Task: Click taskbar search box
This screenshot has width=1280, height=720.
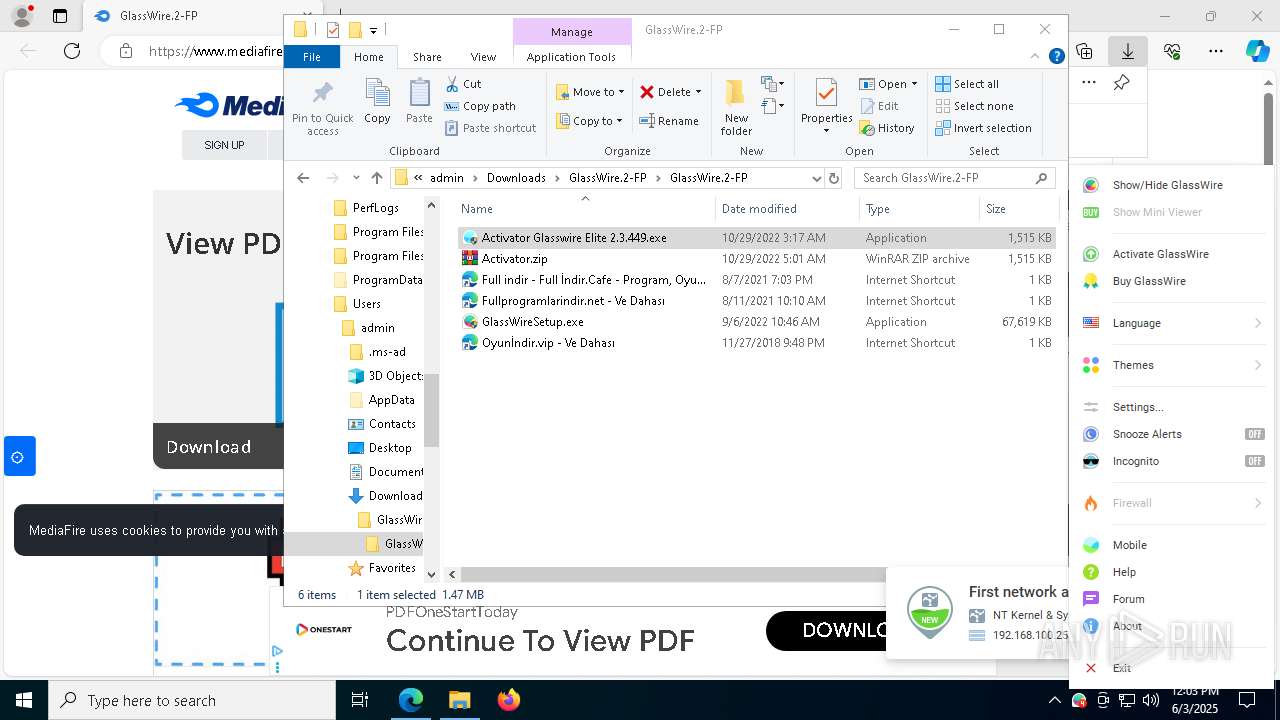Action: tap(192, 700)
